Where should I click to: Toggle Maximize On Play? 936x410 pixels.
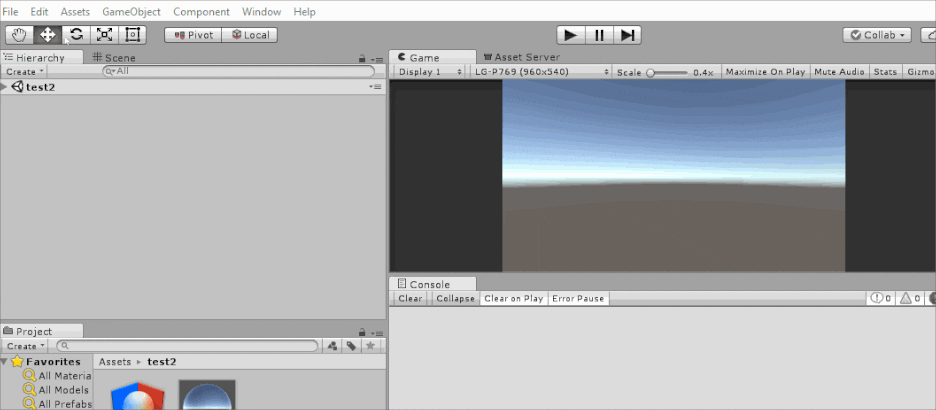click(765, 72)
